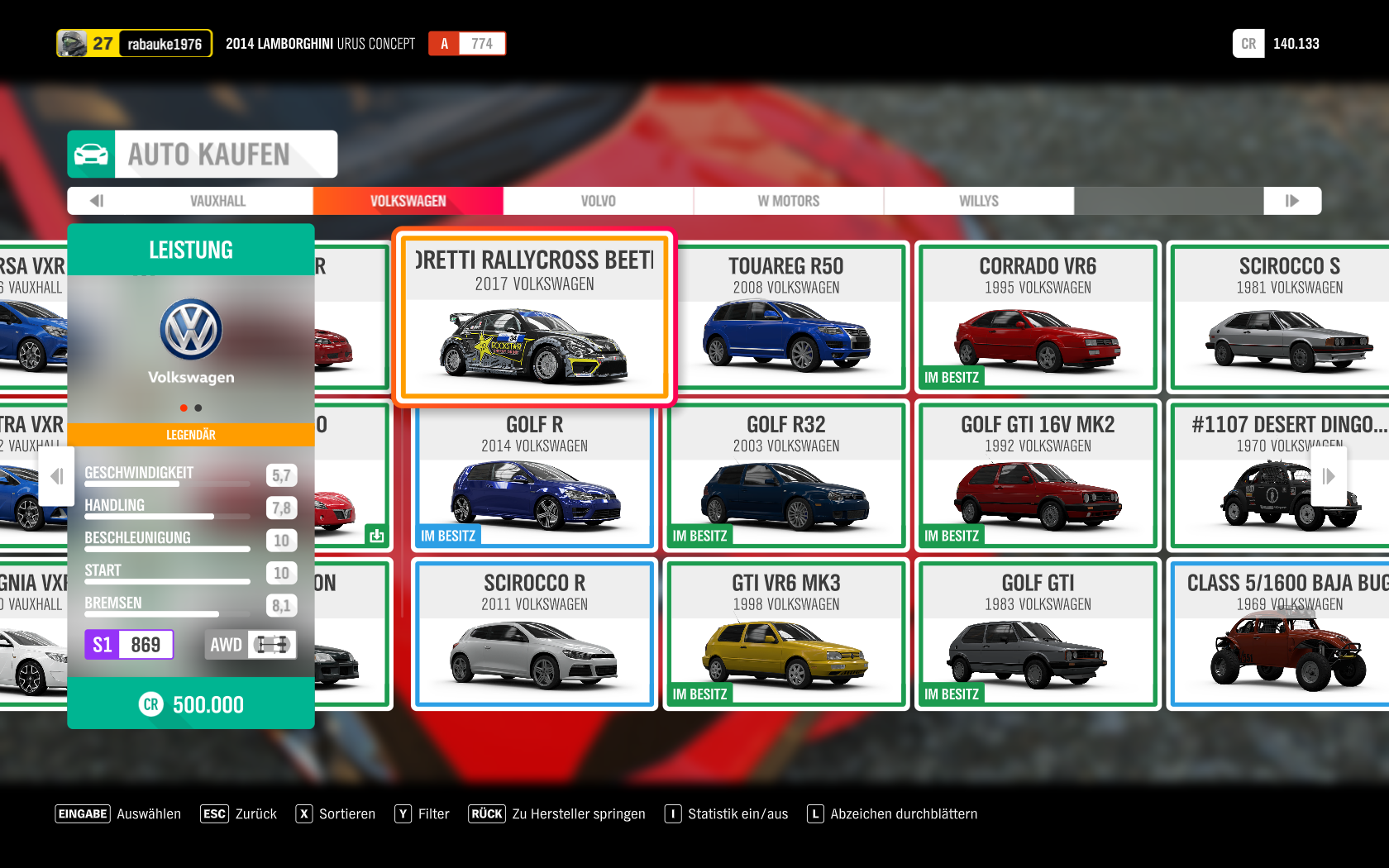Click the CR coin icon beside 500.000 price
Image resolution: width=1389 pixels, height=868 pixels.
[150, 704]
